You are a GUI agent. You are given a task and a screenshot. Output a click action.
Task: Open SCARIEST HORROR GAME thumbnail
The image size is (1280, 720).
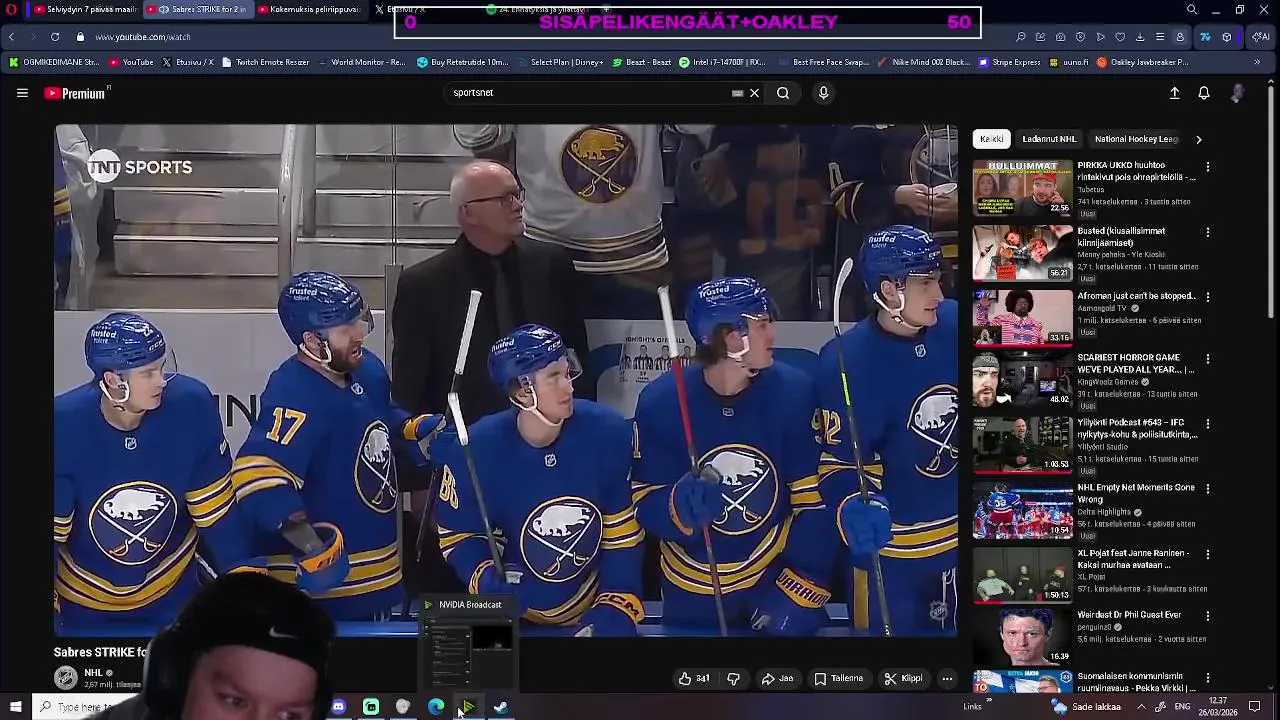click(x=1022, y=378)
